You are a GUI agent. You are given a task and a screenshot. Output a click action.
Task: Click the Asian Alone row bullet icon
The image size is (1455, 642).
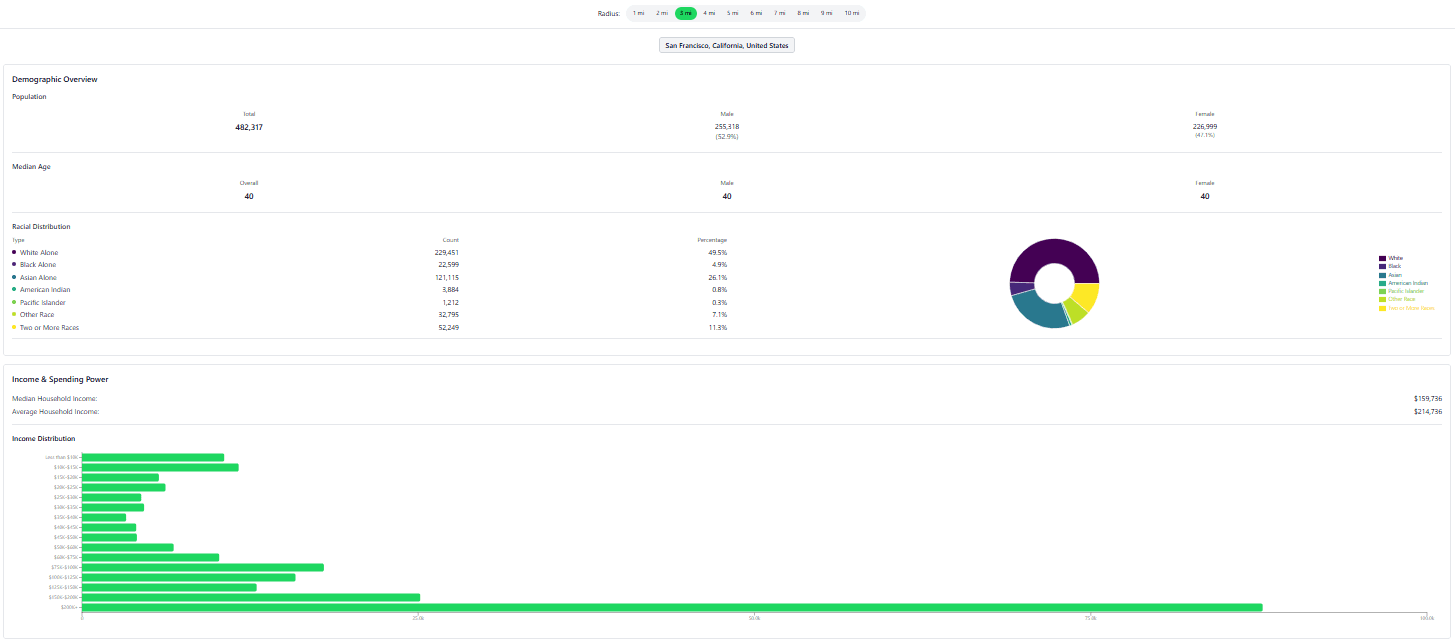pyautogui.click(x=14, y=277)
